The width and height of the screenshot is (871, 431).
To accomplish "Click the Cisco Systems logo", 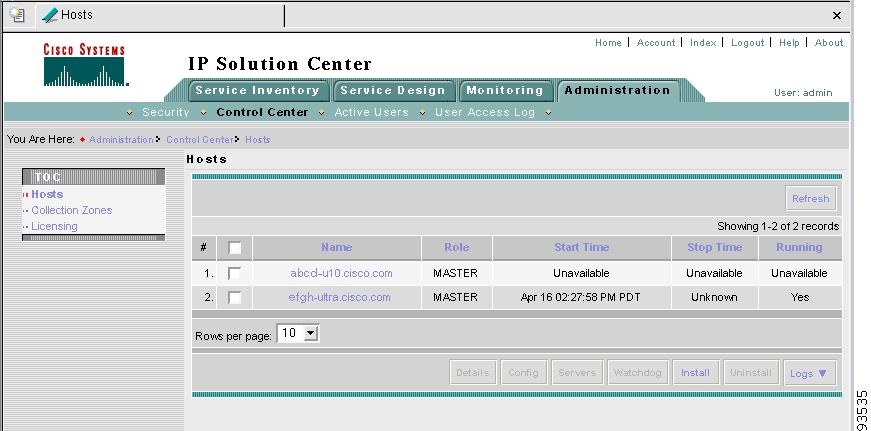I will (x=85, y=65).
